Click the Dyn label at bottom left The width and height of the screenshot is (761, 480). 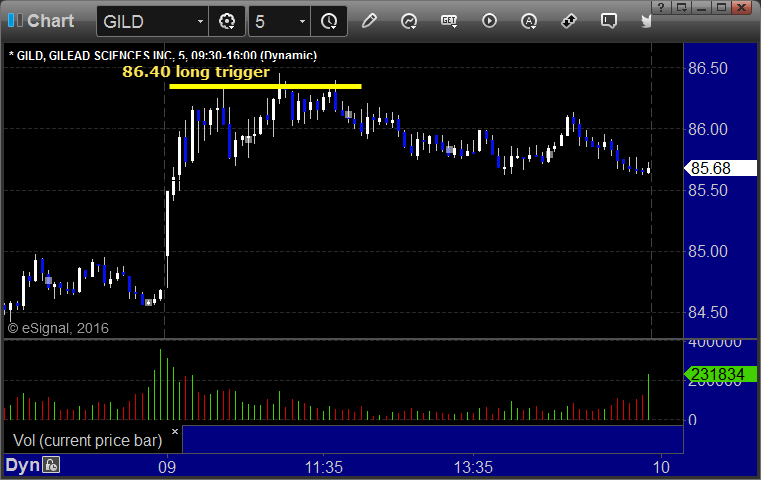pyautogui.click(x=22, y=465)
